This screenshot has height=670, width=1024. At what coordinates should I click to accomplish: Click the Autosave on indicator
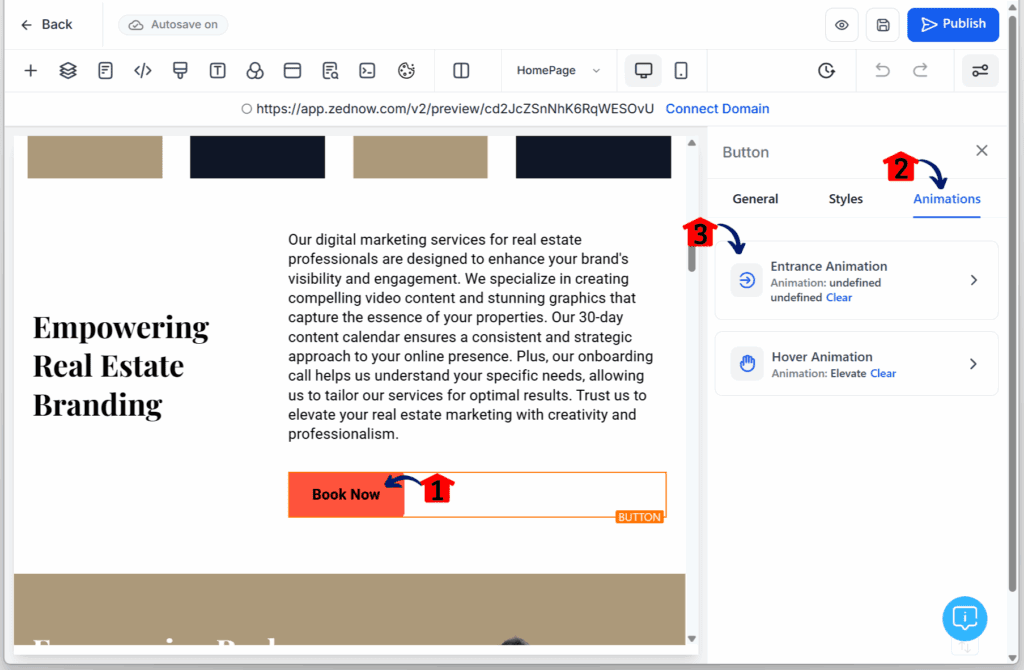[x=173, y=25]
